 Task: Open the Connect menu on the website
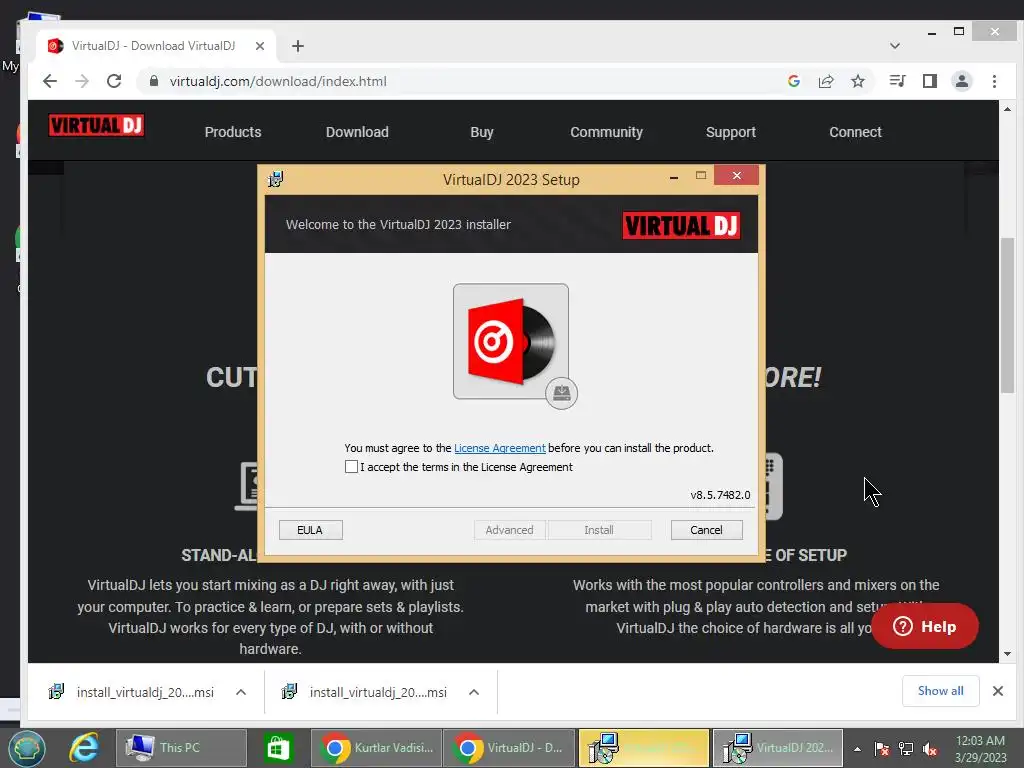pos(855,132)
